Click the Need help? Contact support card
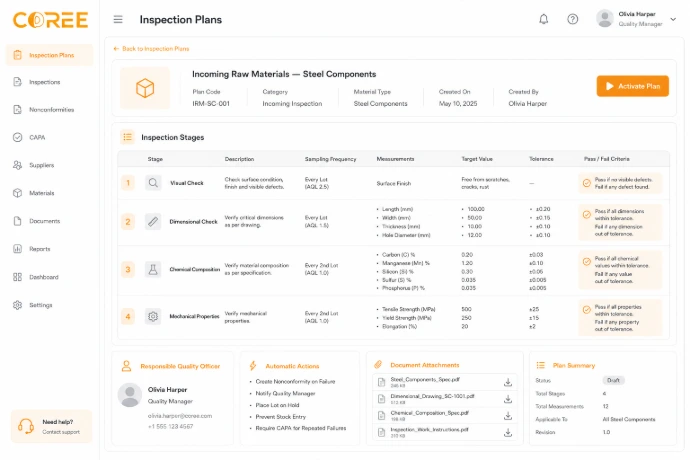This screenshot has height=460, width=690. 51,426
